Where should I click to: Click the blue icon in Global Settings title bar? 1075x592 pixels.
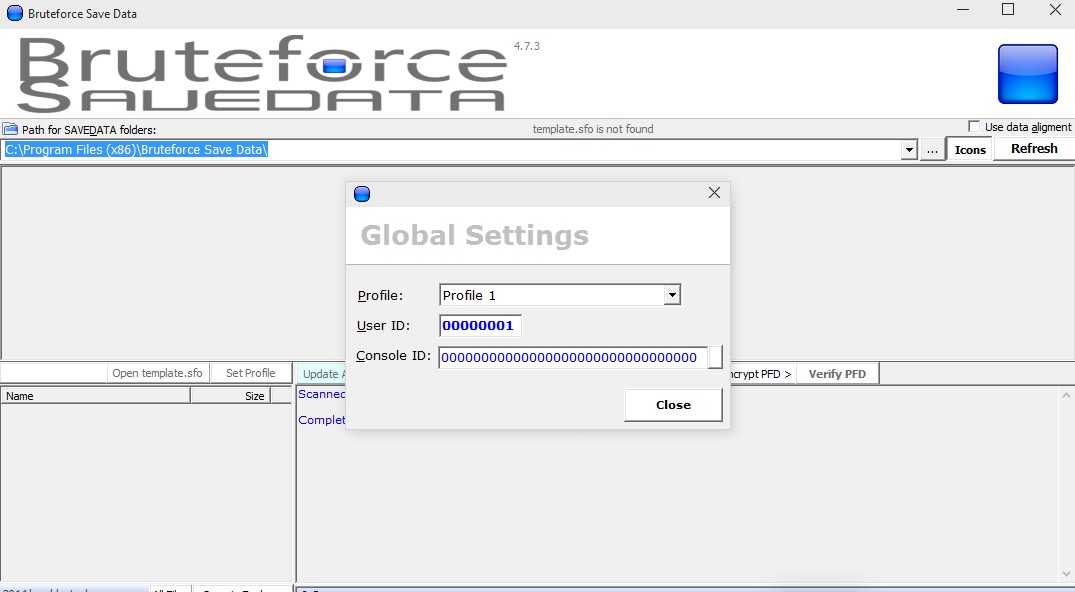362,194
